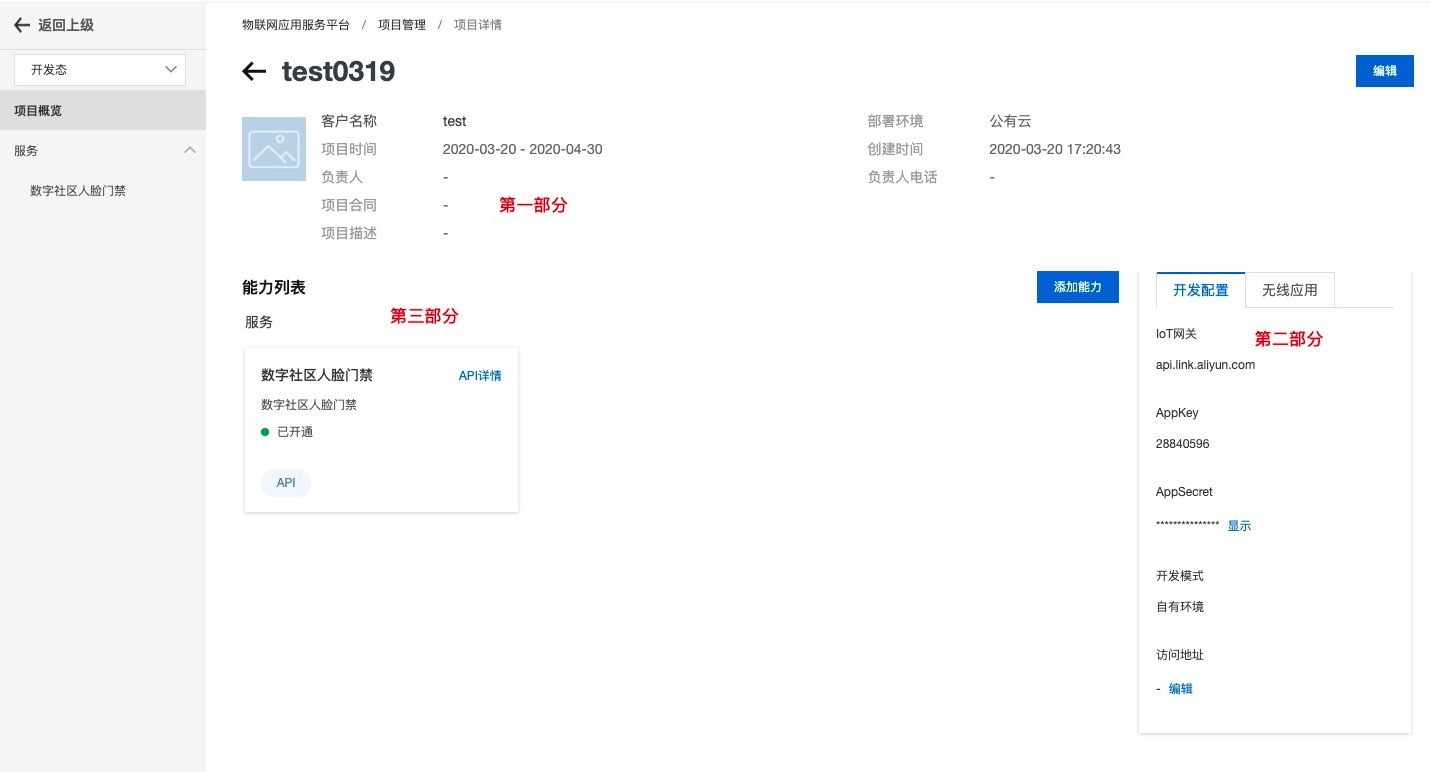Image resolution: width=1431 pixels, height=772 pixels.
Task: Click the 能力列表 heading
Action: tap(274, 287)
